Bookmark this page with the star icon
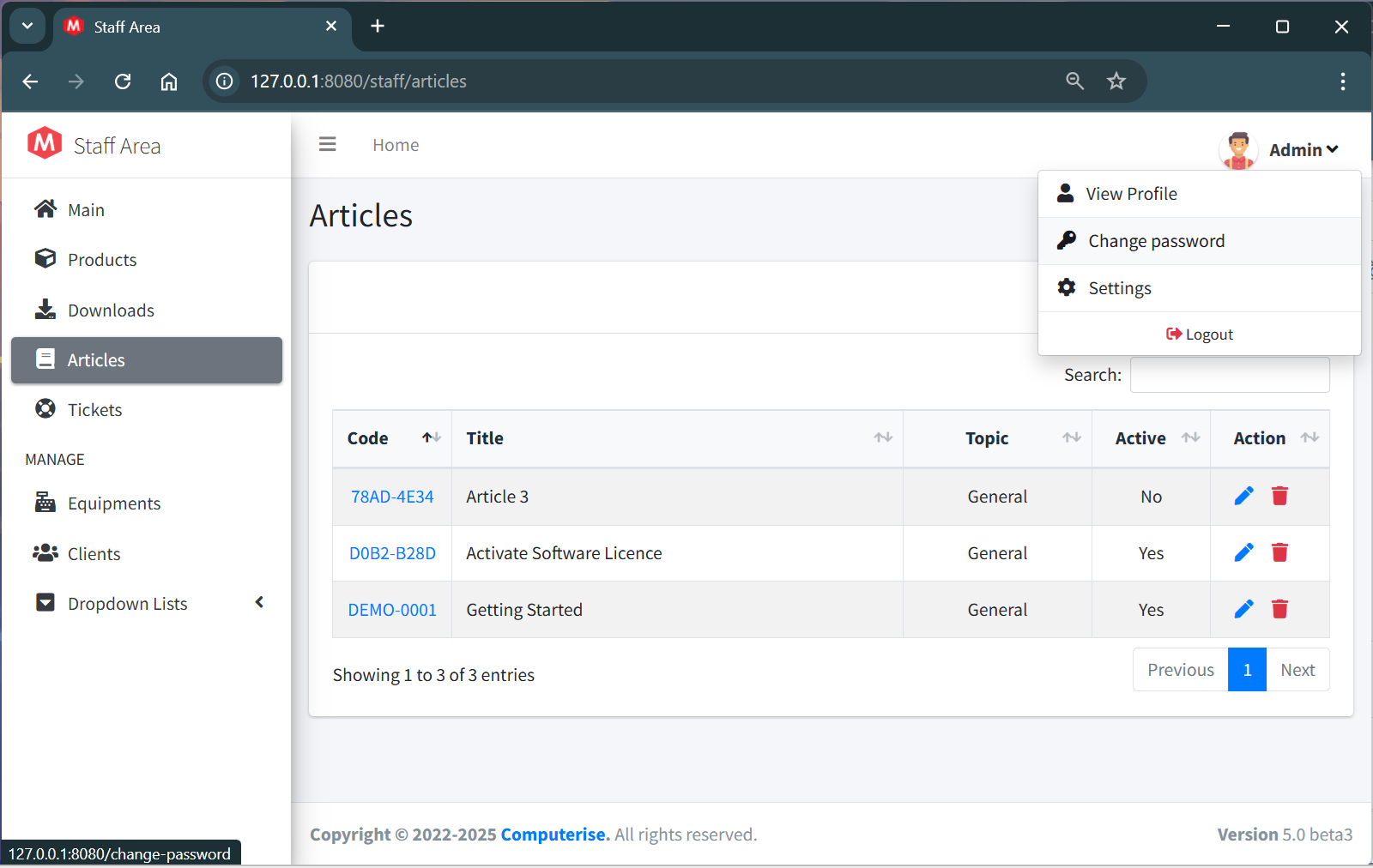Screen dimensions: 1373x868 tap(1116, 81)
